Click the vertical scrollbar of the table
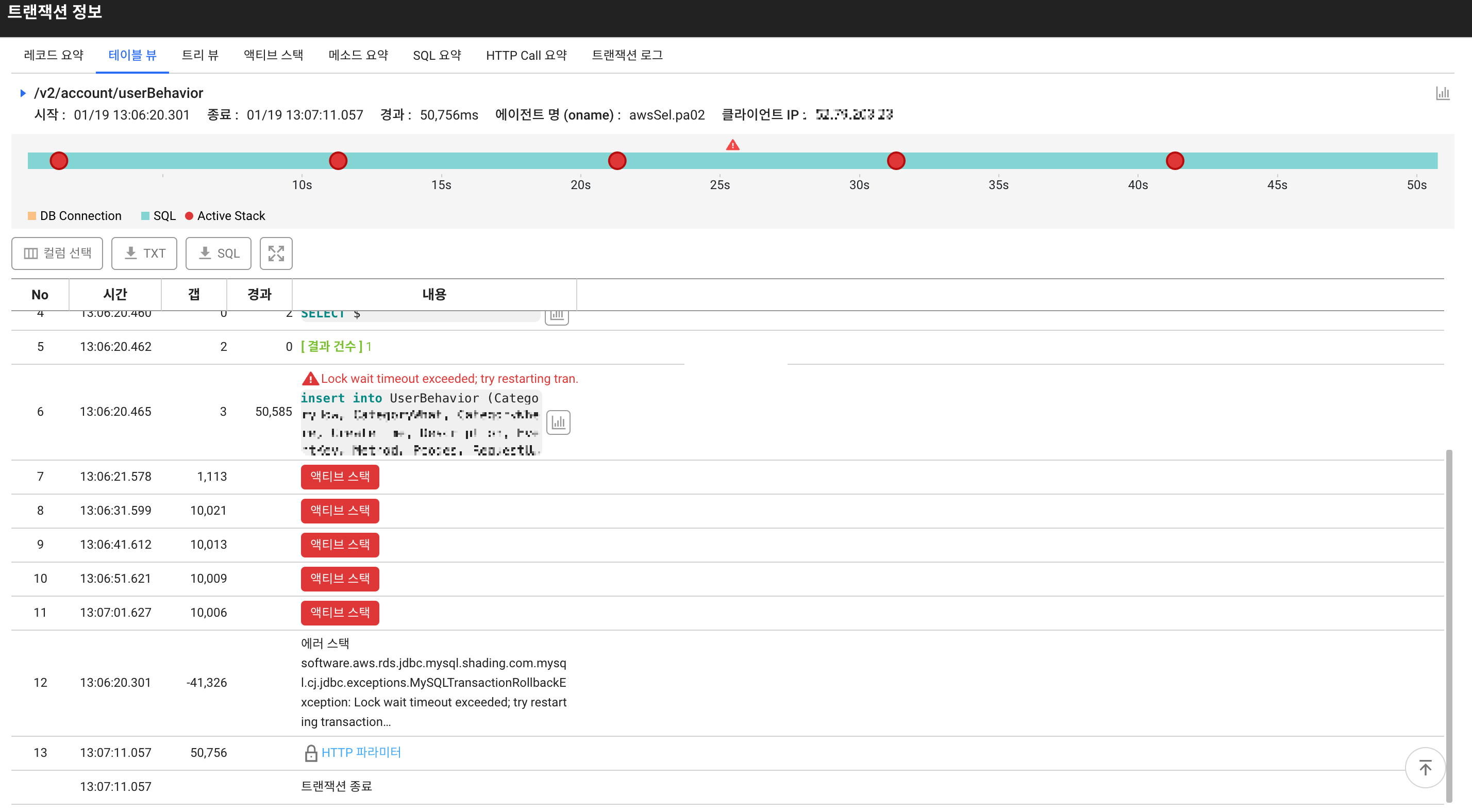This screenshot has height=812, width=1472. 1449,625
